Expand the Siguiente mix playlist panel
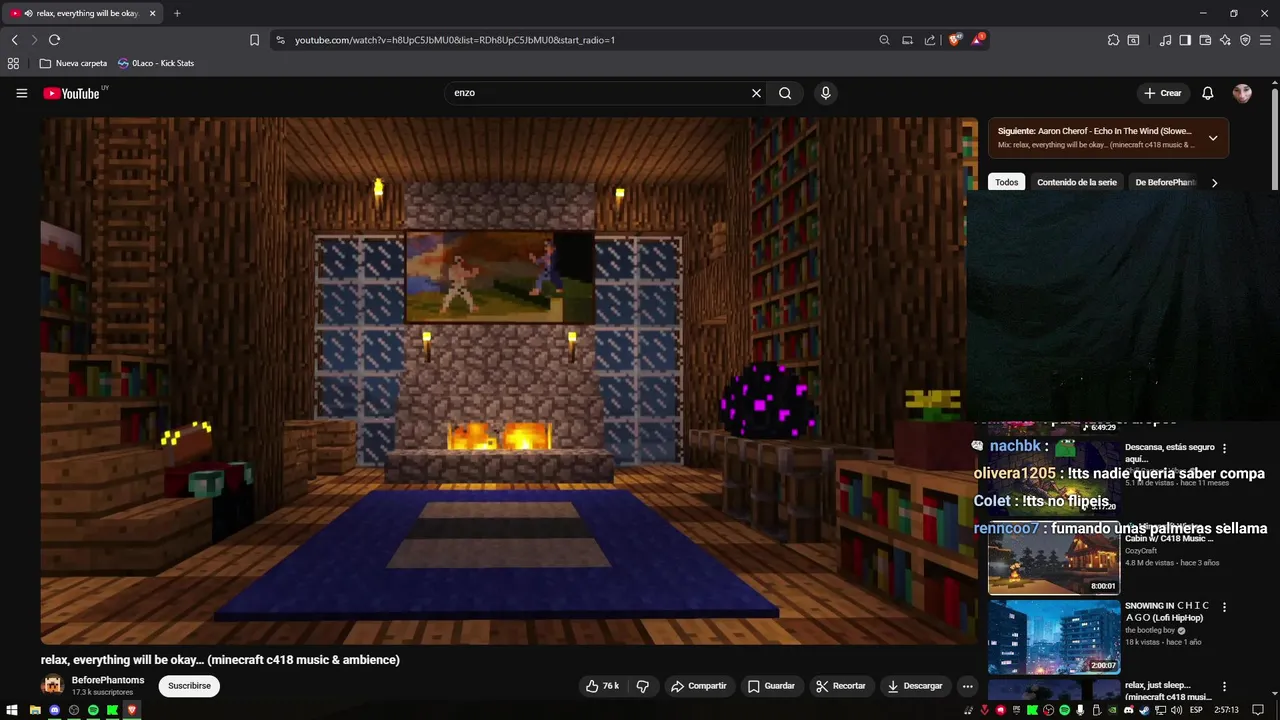 [x=1213, y=138]
